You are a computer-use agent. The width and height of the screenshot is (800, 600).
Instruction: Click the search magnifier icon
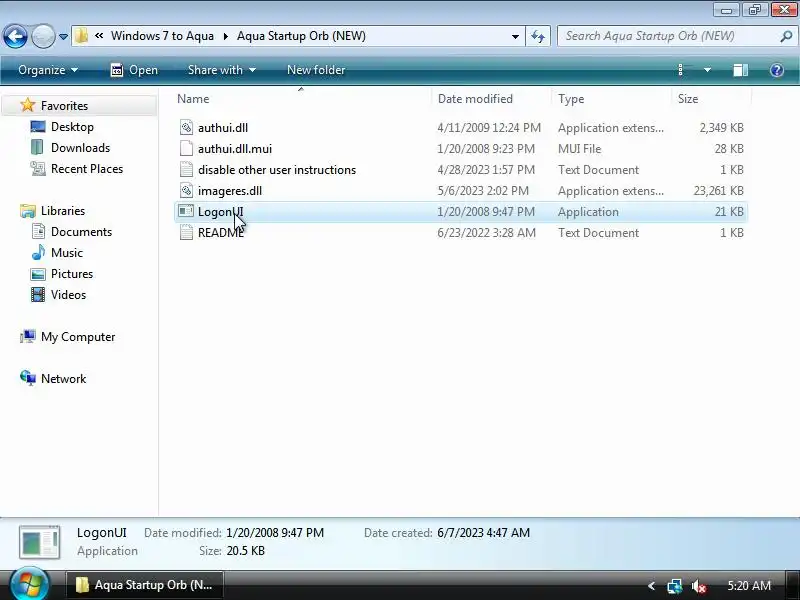coord(786,36)
